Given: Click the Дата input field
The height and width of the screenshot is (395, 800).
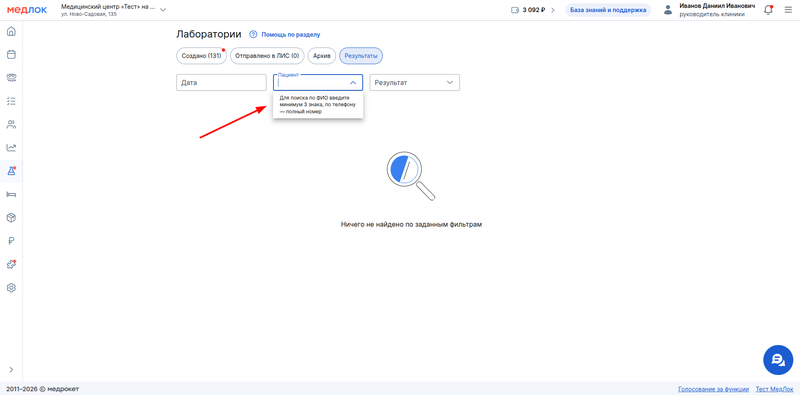Looking at the screenshot, I should click(x=221, y=82).
